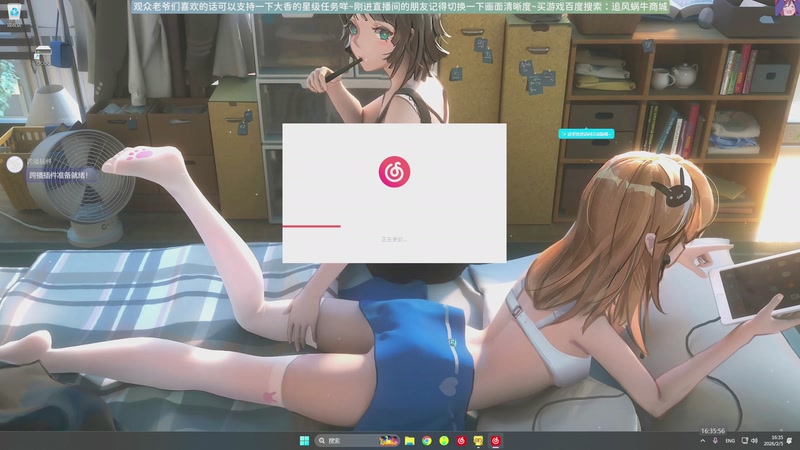Expand the system tray hidden icons

point(703,441)
